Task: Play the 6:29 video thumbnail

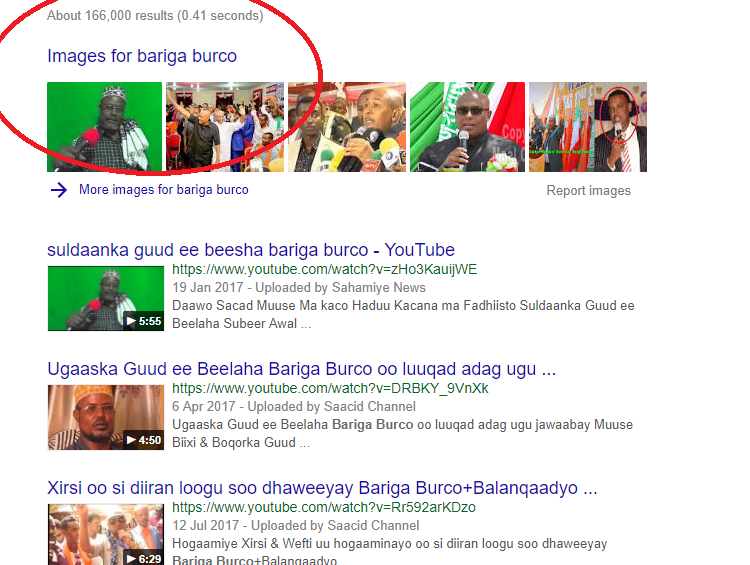Action: pyautogui.click(x=106, y=534)
